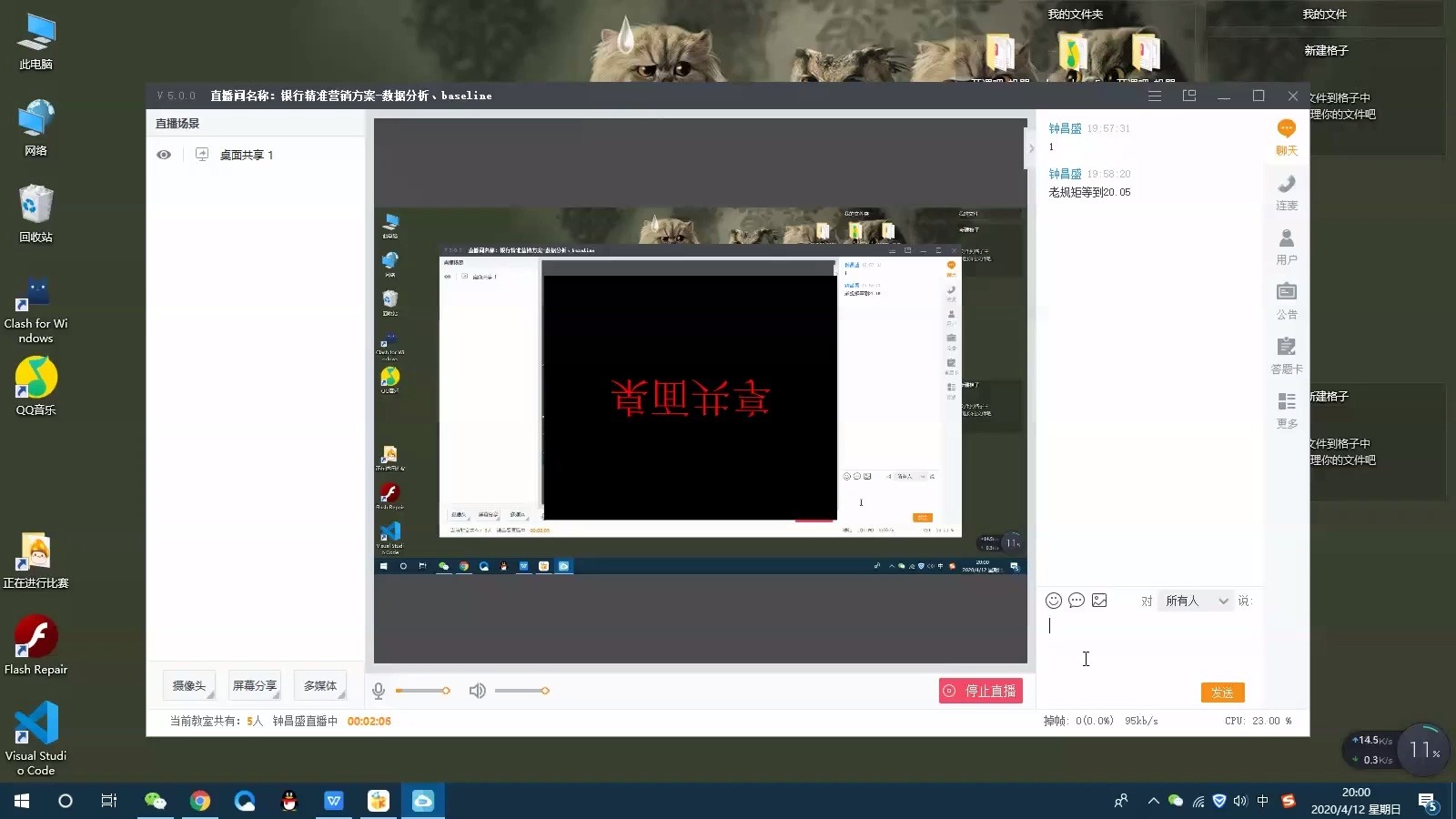This screenshot has width=1456, height=819.
Task: Click the 发送 (send) button
Action: 1222,693
